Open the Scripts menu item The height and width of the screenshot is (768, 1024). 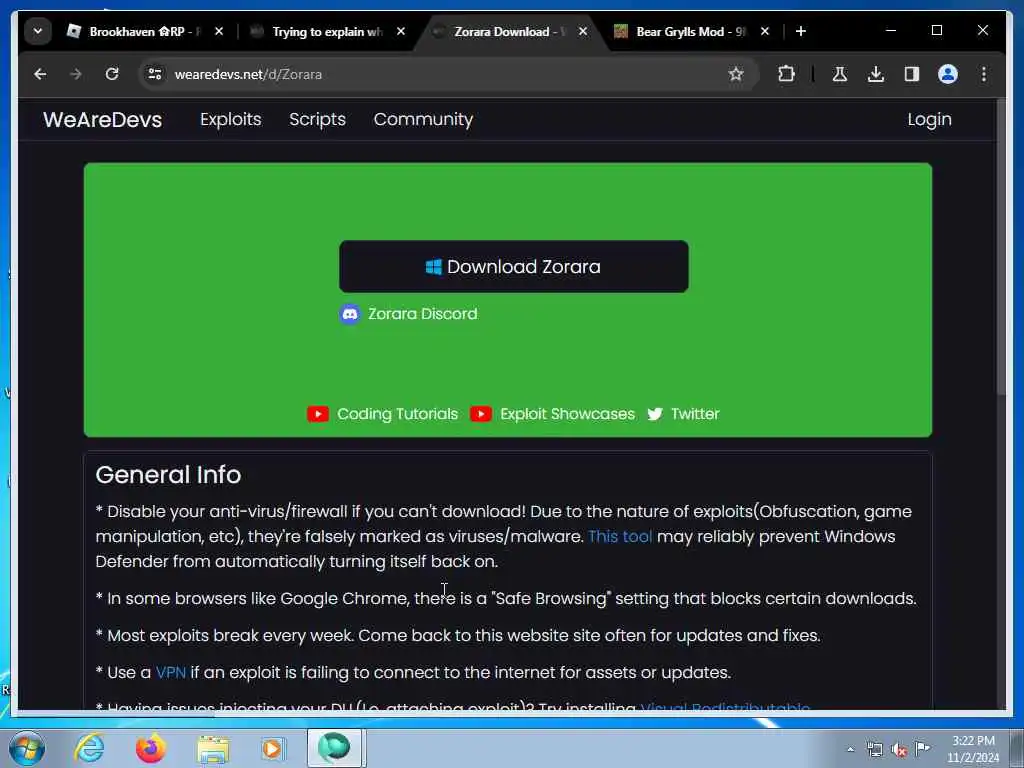coord(317,120)
